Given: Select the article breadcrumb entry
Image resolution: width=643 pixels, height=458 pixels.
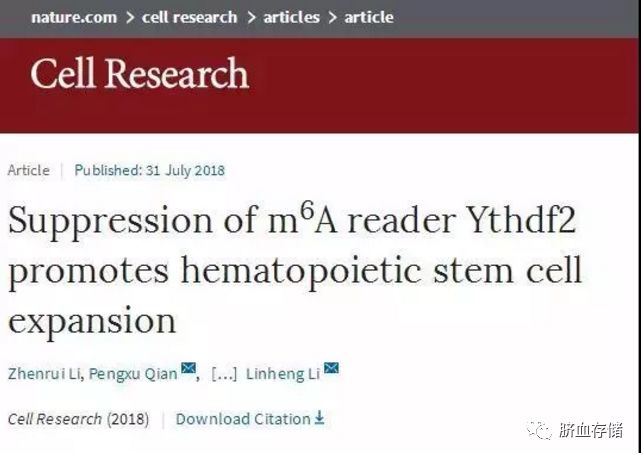Looking at the screenshot, I should click(369, 17).
